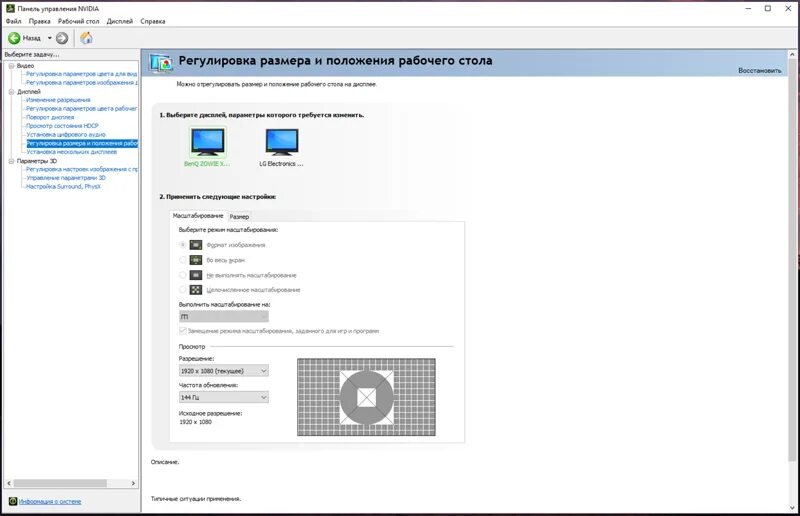Open 'Регулировка настроек изображения с просмотром' task
Viewport: 800px width, 516px height.
click(82, 169)
